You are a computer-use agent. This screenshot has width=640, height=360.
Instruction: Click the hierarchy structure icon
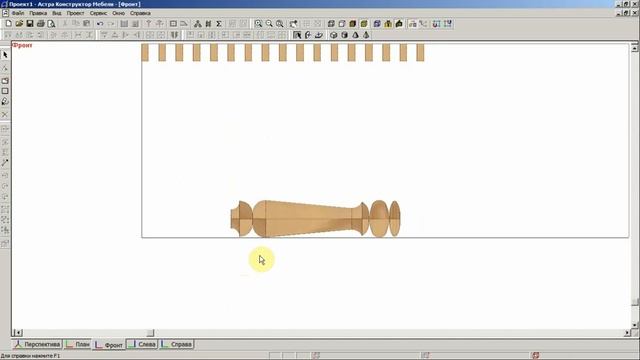198,24
